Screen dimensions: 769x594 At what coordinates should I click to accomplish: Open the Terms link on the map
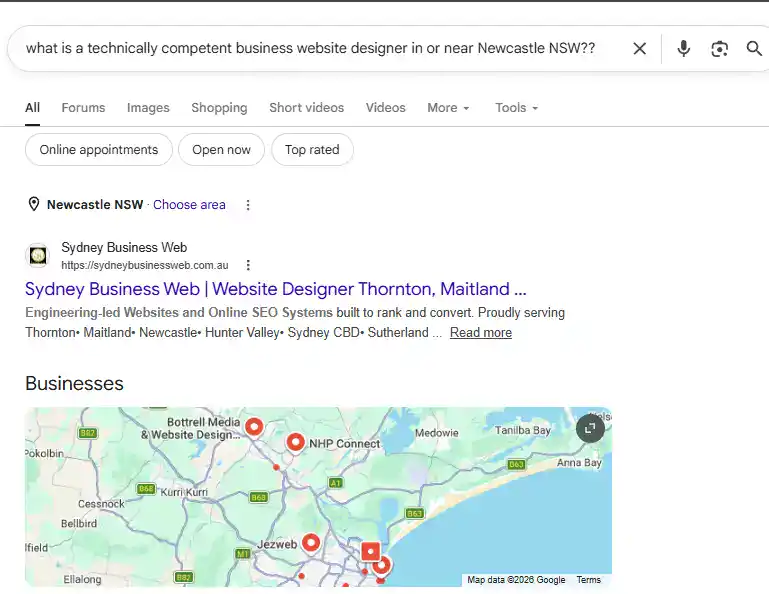(x=589, y=580)
